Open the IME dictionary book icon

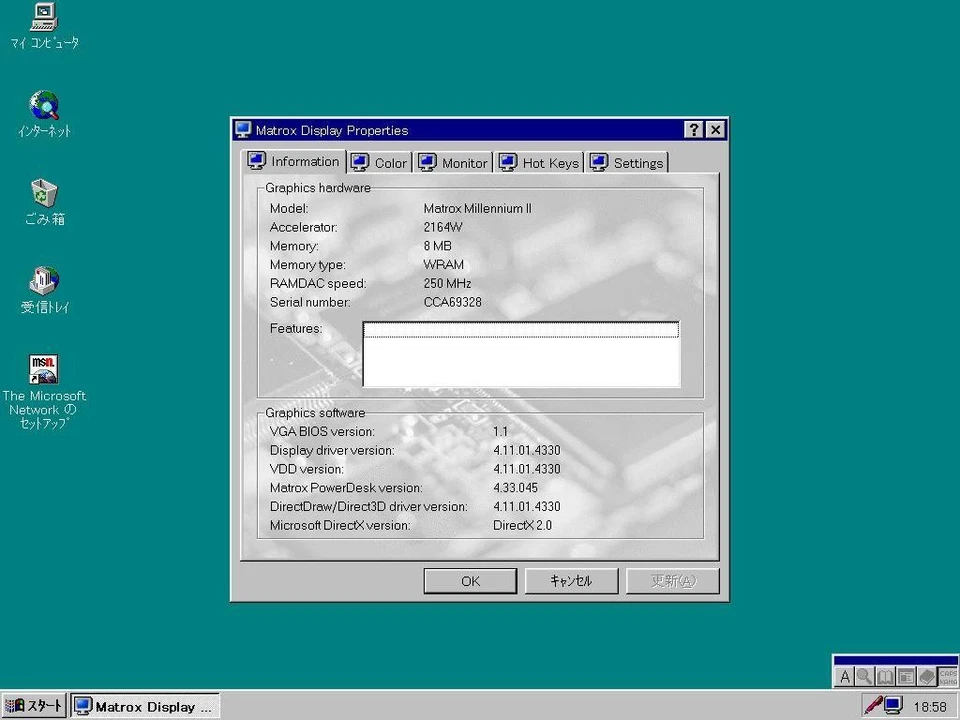coord(885,676)
